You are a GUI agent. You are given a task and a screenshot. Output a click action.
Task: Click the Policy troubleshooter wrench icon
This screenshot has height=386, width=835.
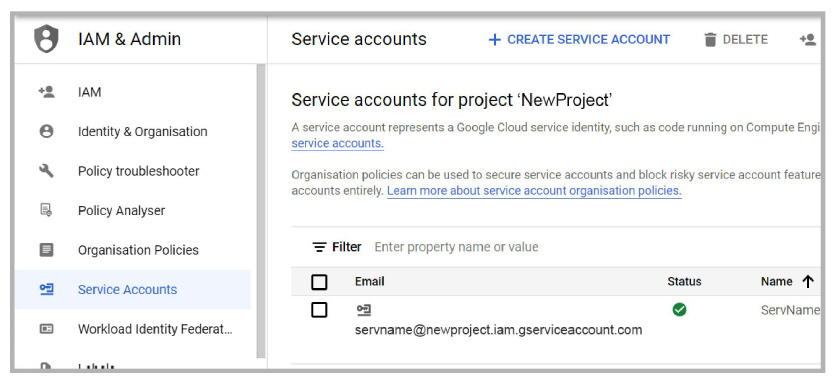(x=46, y=171)
